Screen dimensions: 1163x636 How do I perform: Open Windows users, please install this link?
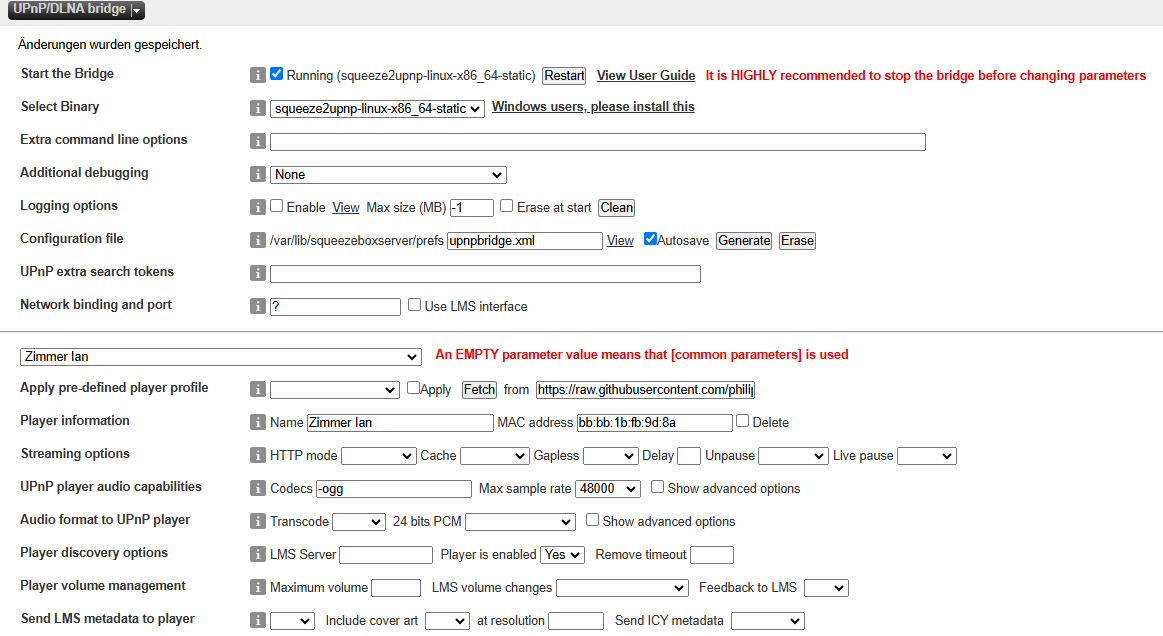[593, 107]
